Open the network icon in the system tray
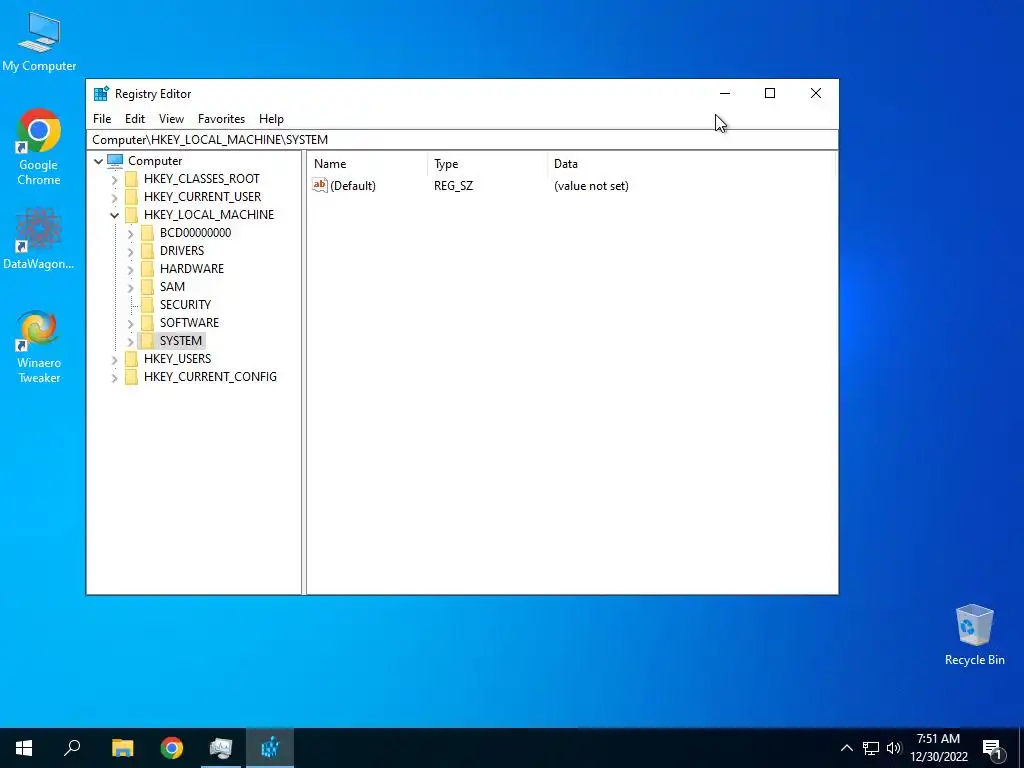The width and height of the screenshot is (1024, 768). coord(871,748)
